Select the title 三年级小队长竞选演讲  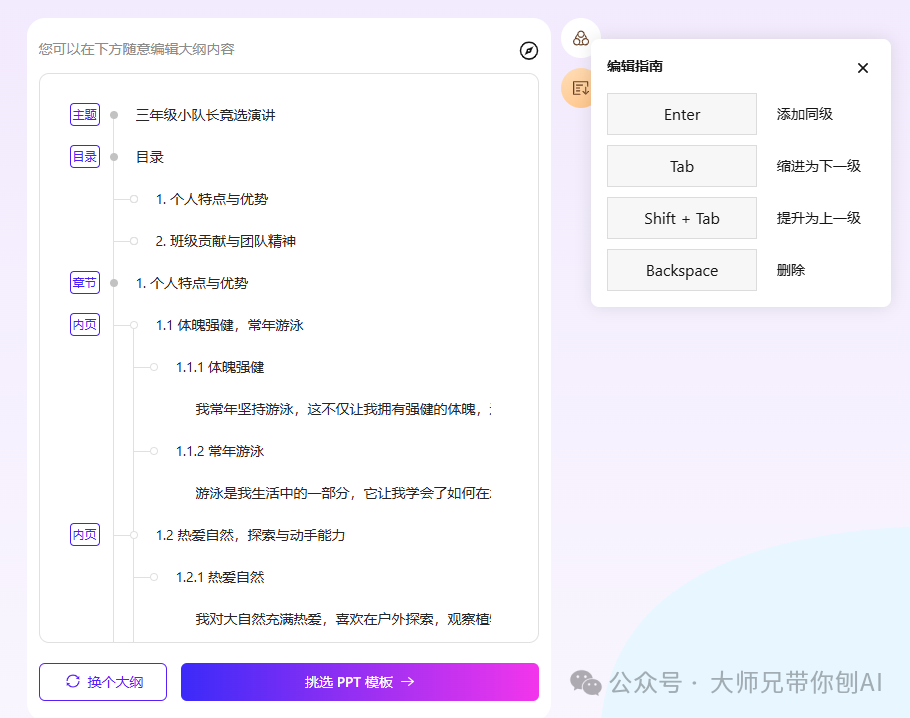tap(205, 115)
